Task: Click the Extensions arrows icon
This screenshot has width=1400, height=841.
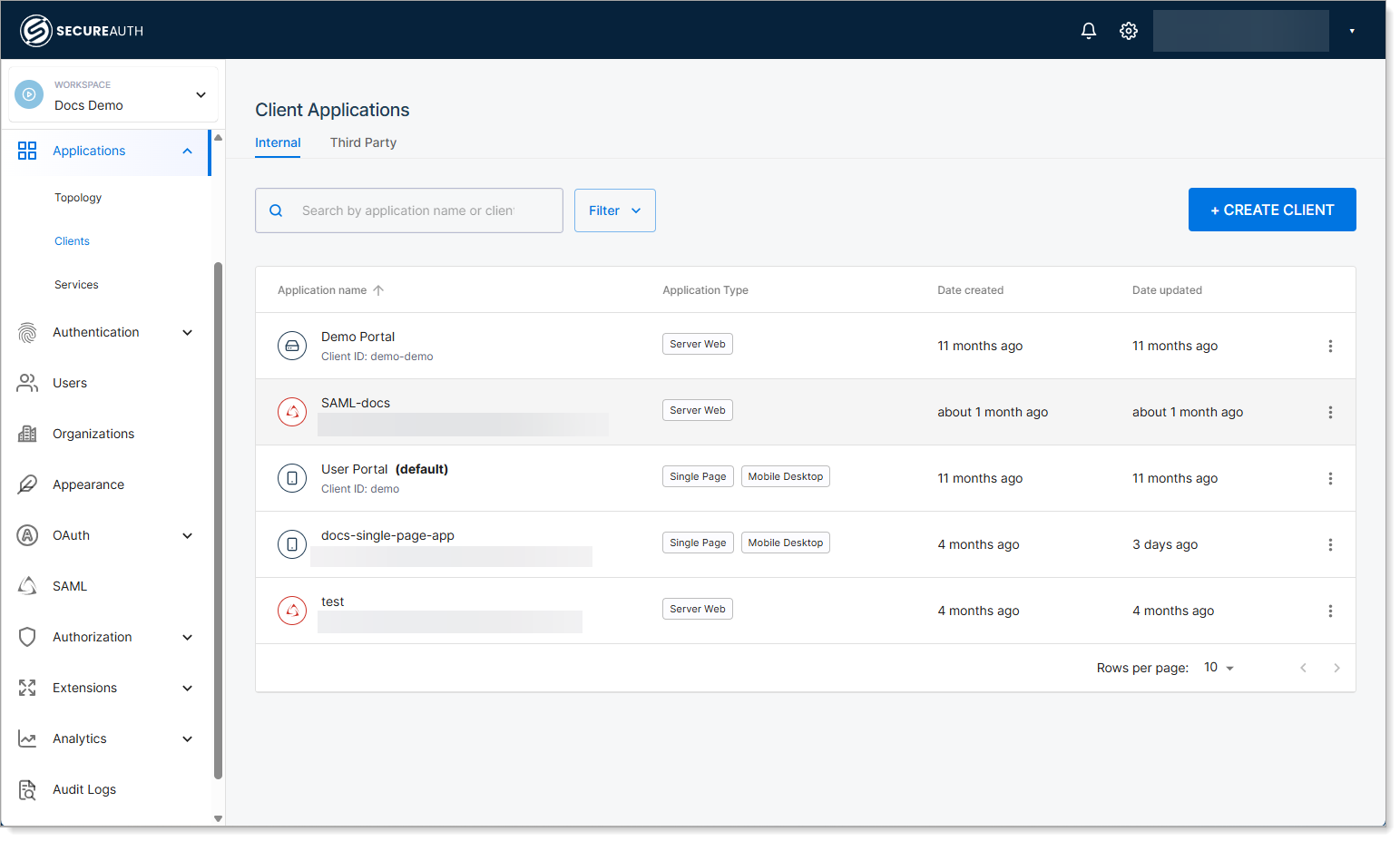Action: [27, 688]
